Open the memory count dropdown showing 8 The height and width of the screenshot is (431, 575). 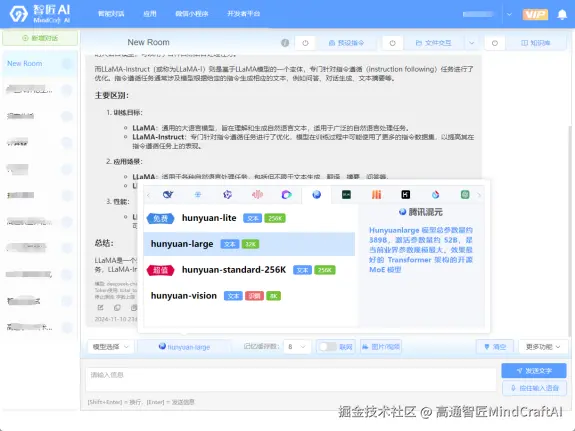coord(297,347)
